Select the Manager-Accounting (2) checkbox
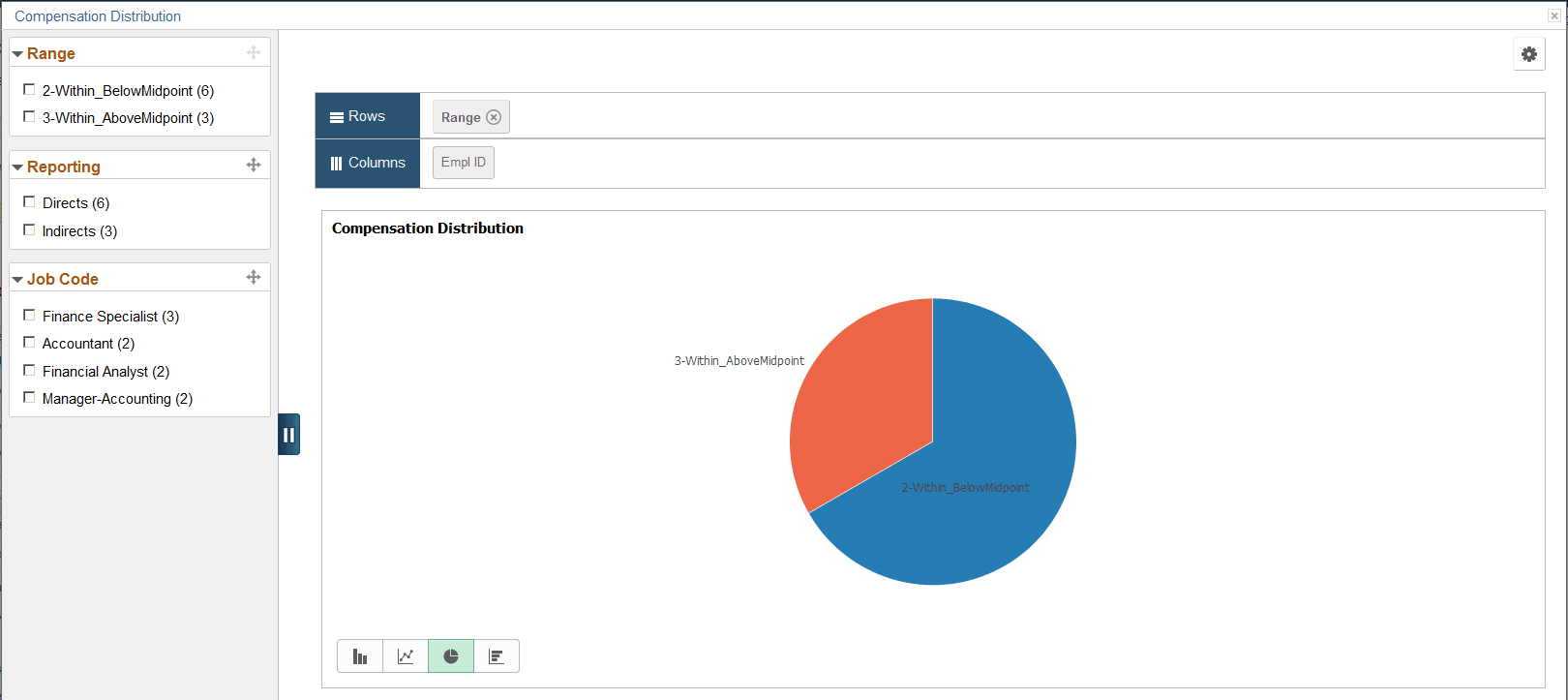This screenshot has height=700, width=1568. pyautogui.click(x=29, y=397)
